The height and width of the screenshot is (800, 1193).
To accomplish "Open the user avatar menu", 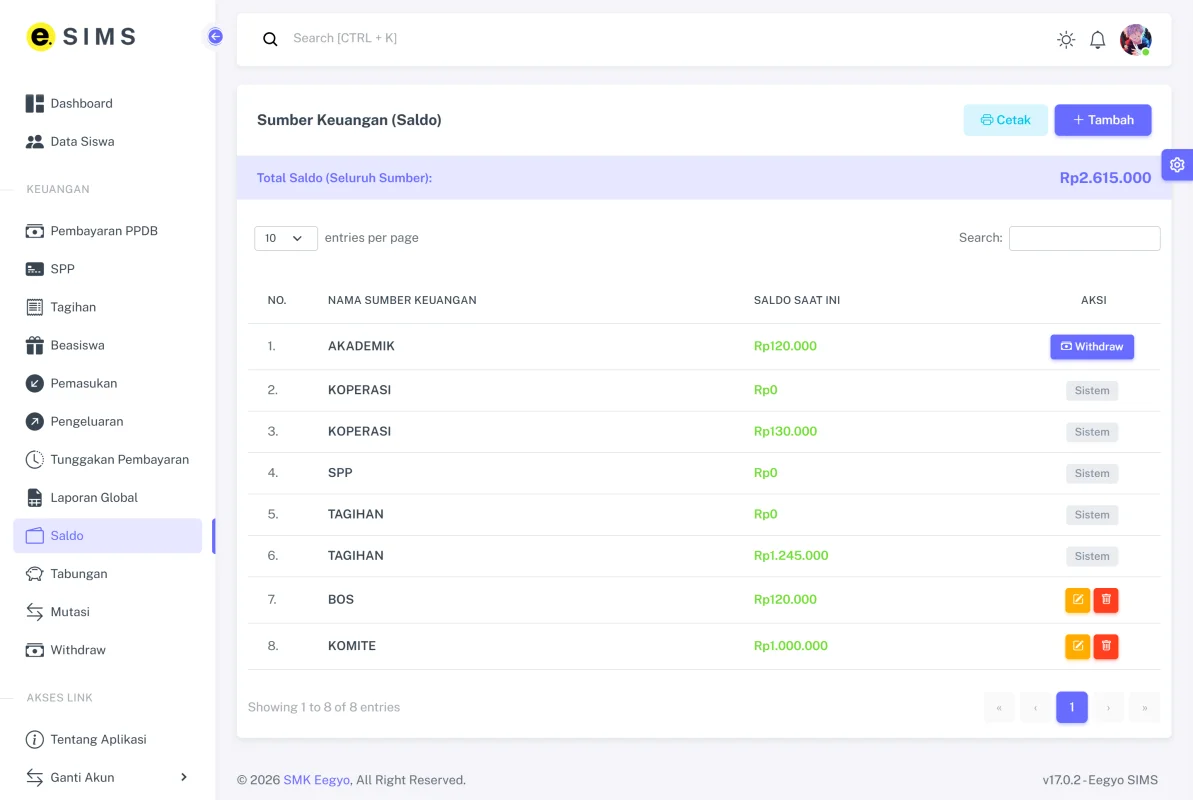I will pyautogui.click(x=1135, y=40).
